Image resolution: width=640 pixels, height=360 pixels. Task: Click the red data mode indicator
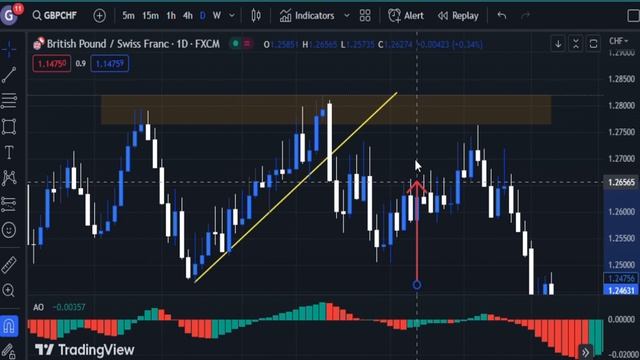pos(247,43)
